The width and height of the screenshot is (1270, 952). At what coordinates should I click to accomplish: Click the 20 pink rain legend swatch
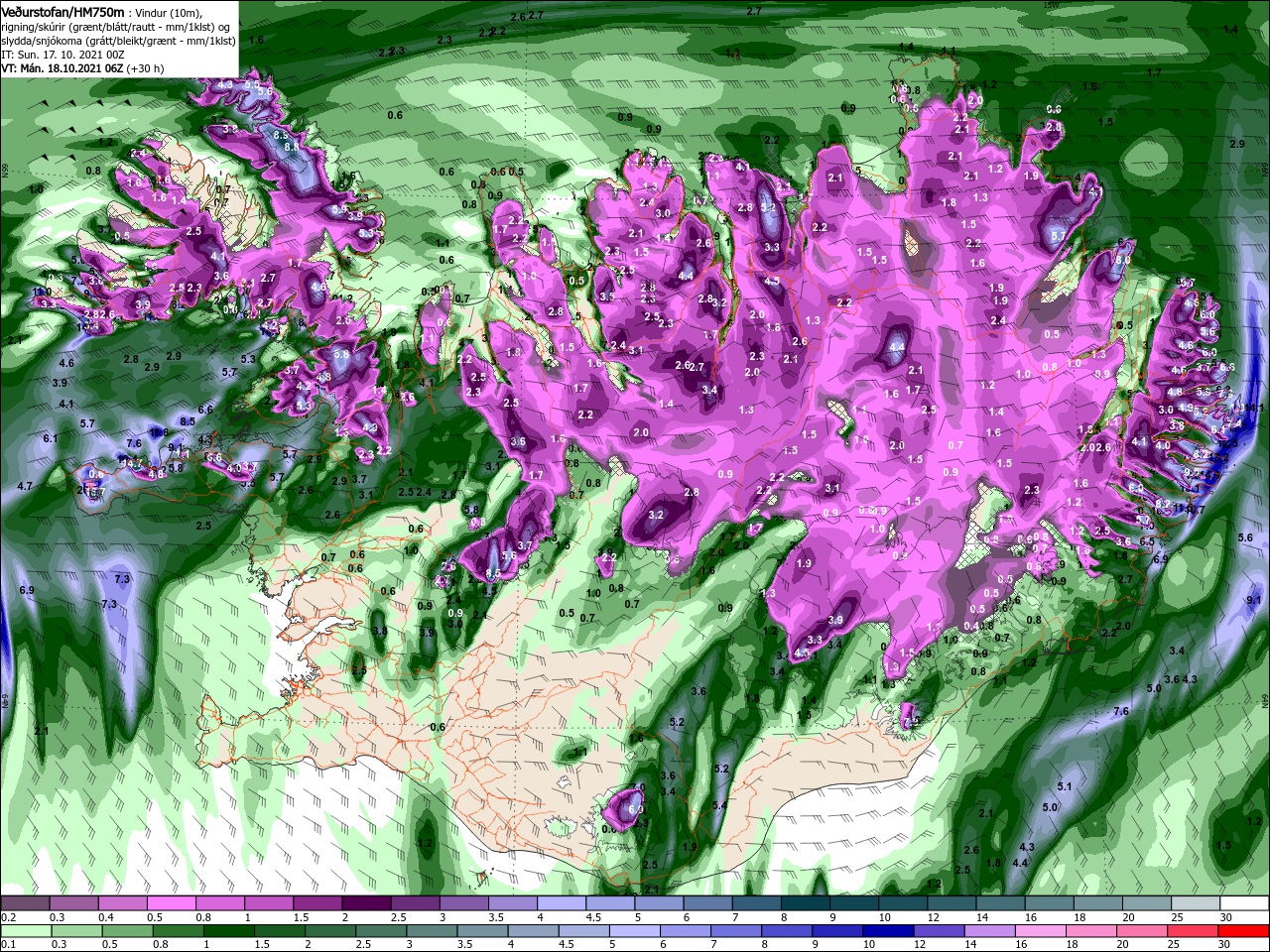(x=1143, y=931)
